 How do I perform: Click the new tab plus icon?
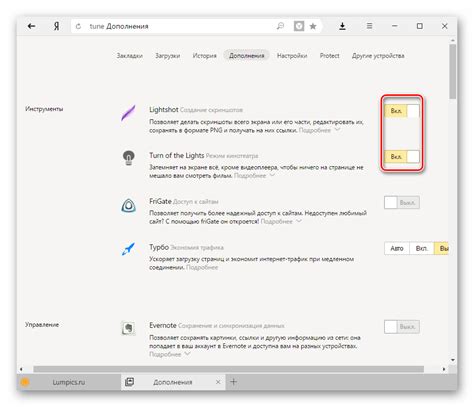(x=233, y=382)
